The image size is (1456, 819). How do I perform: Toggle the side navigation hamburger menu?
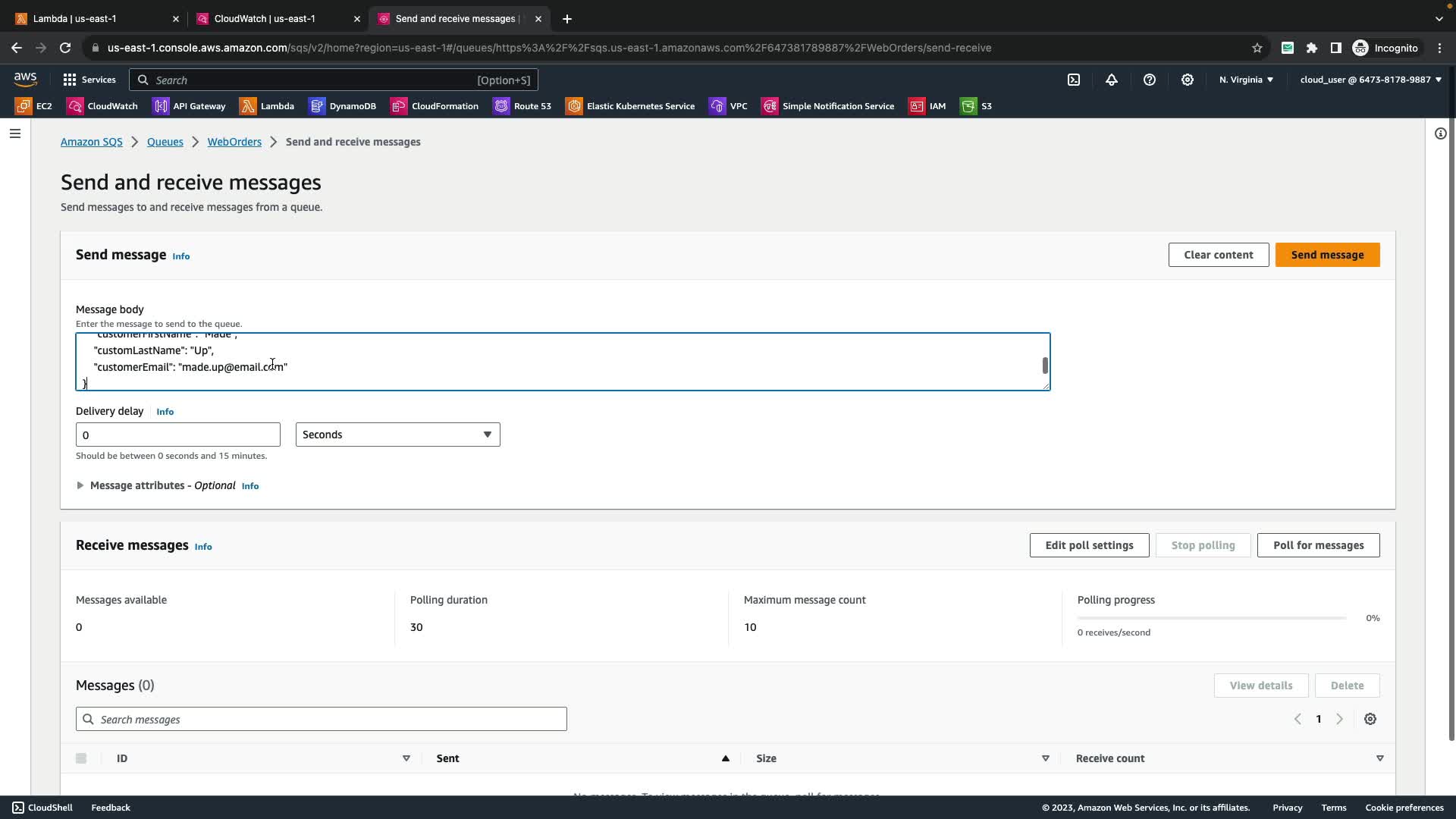point(15,133)
